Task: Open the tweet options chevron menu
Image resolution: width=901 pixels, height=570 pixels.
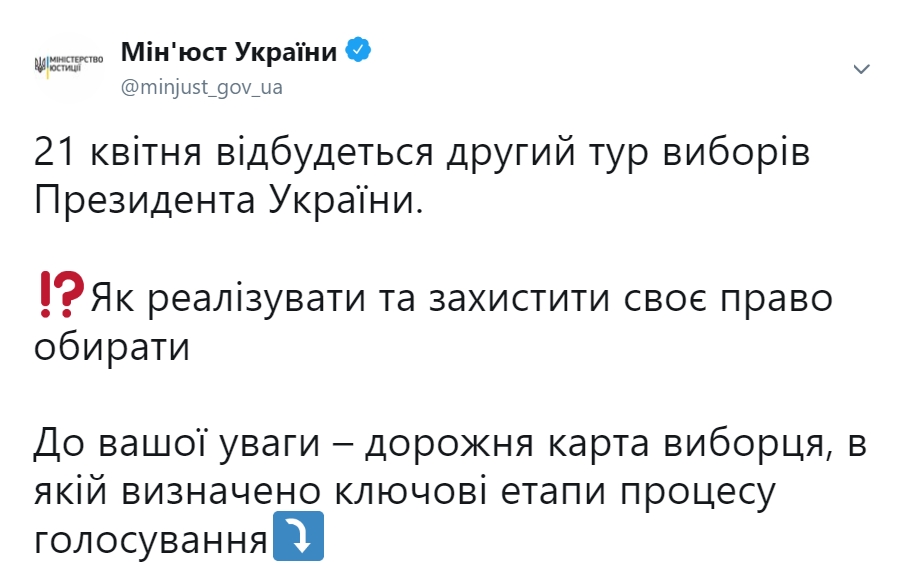Action: coord(861,70)
